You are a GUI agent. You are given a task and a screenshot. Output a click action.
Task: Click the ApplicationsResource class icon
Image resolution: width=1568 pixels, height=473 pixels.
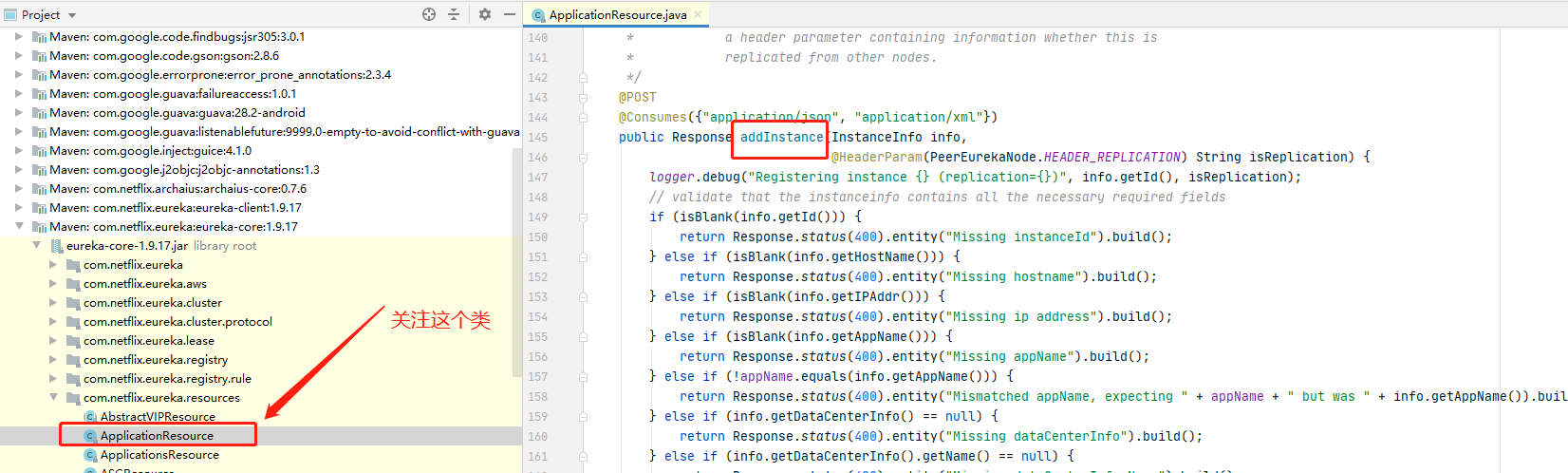tap(90, 455)
